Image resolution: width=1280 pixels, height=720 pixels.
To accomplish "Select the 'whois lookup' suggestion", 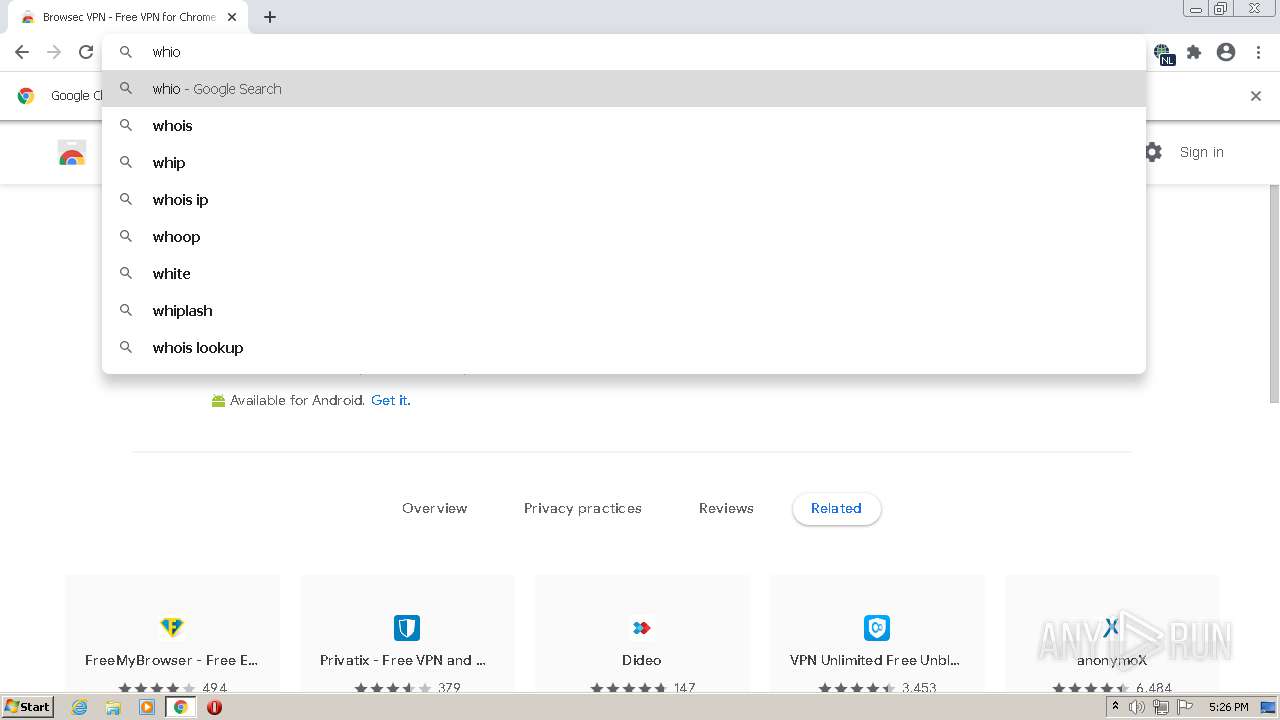I will [624, 348].
